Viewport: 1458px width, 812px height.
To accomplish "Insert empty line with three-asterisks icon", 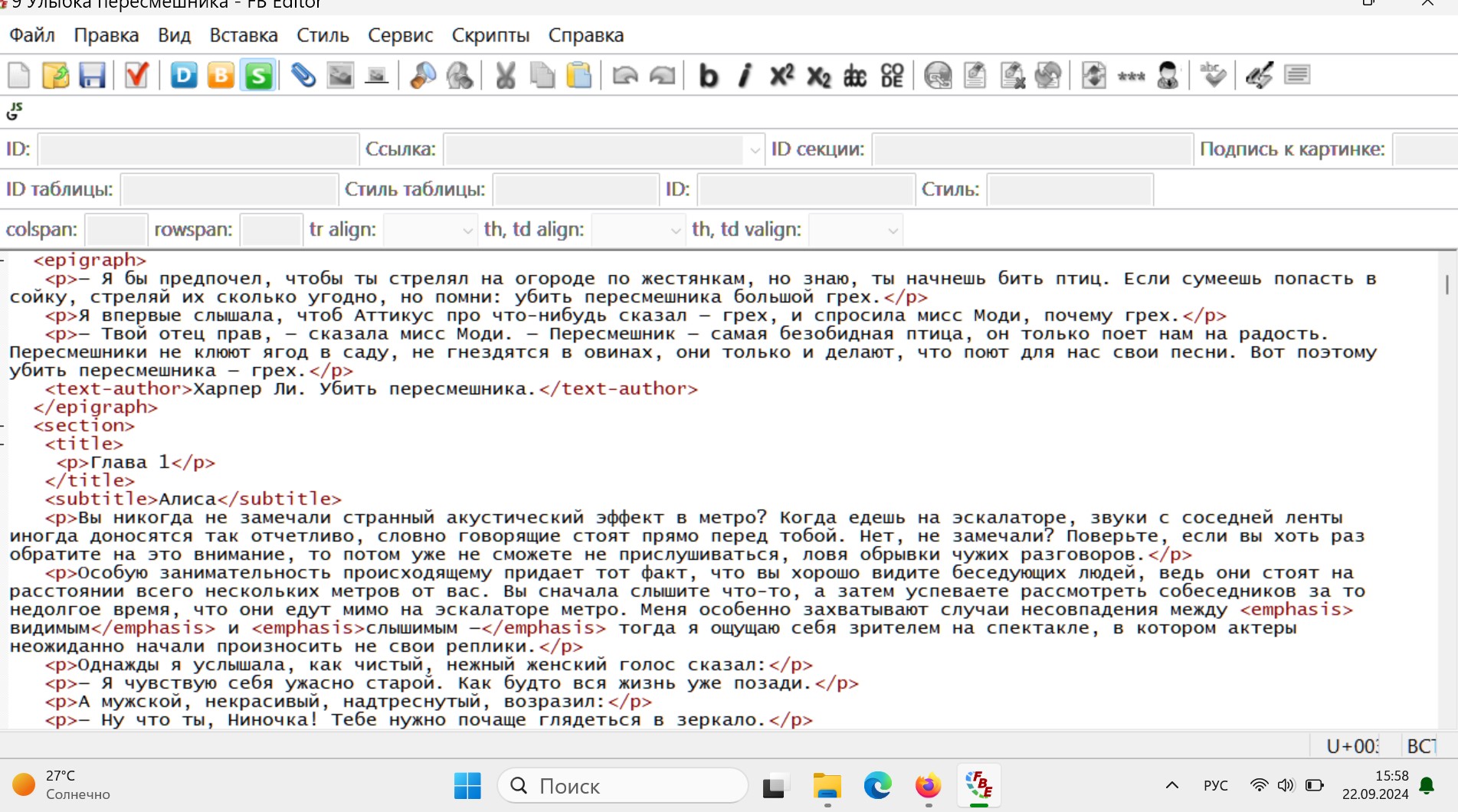I will click(1131, 75).
